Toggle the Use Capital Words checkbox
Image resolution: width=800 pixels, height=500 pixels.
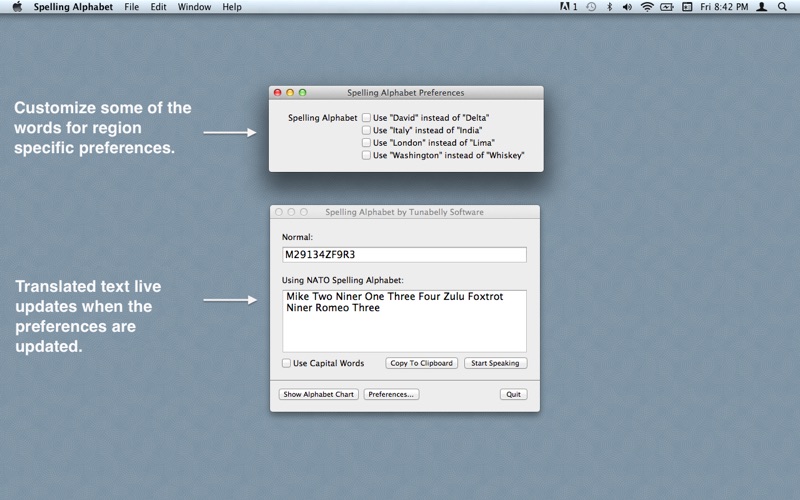coord(286,363)
